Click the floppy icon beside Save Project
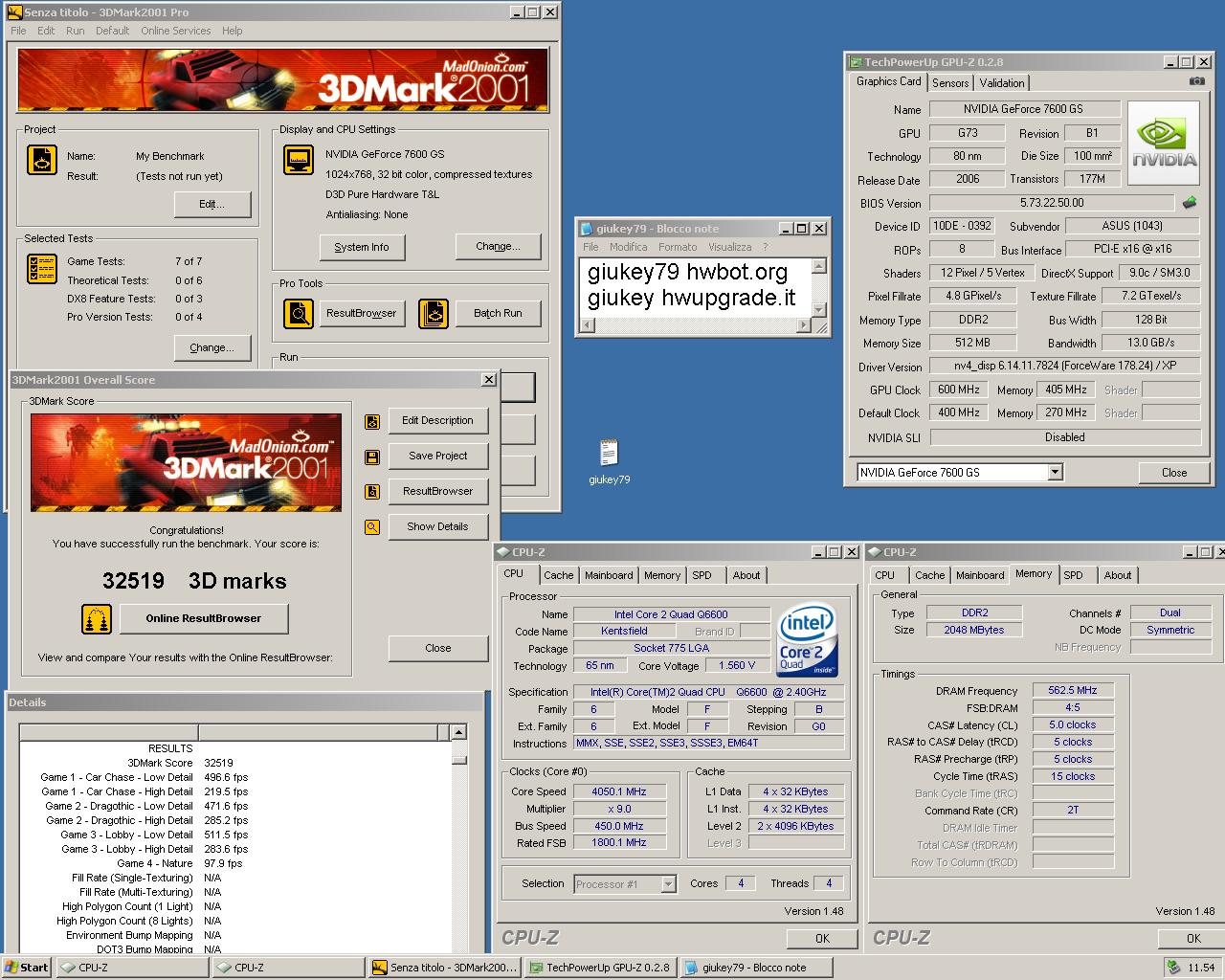This screenshot has height=980, width=1225. 372,457
